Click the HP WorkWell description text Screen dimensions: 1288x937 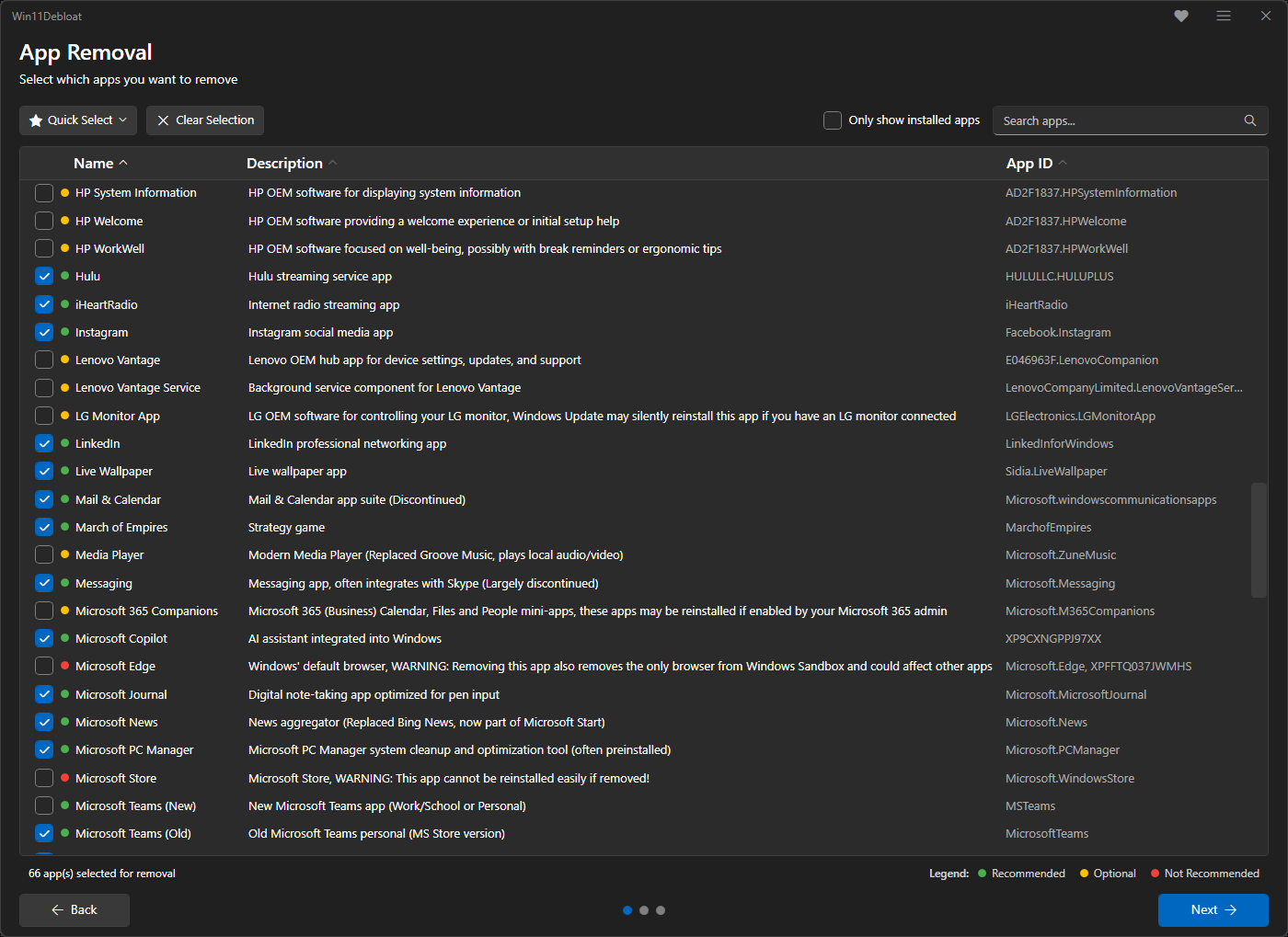pos(485,249)
